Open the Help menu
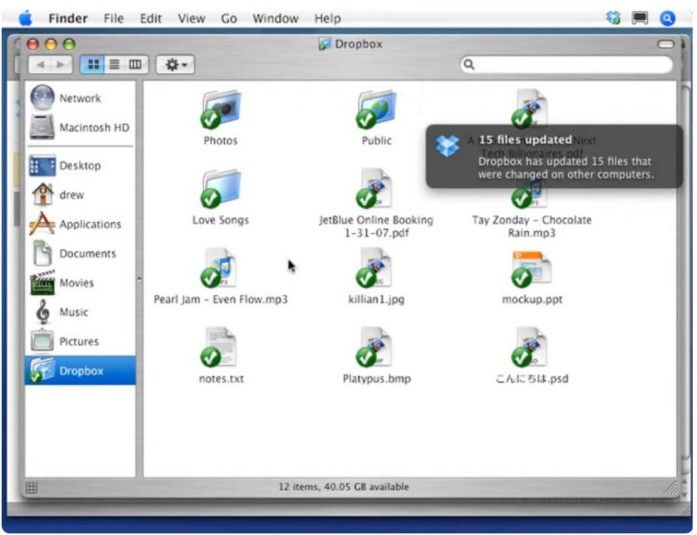This screenshot has height=535, width=697. click(x=328, y=19)
